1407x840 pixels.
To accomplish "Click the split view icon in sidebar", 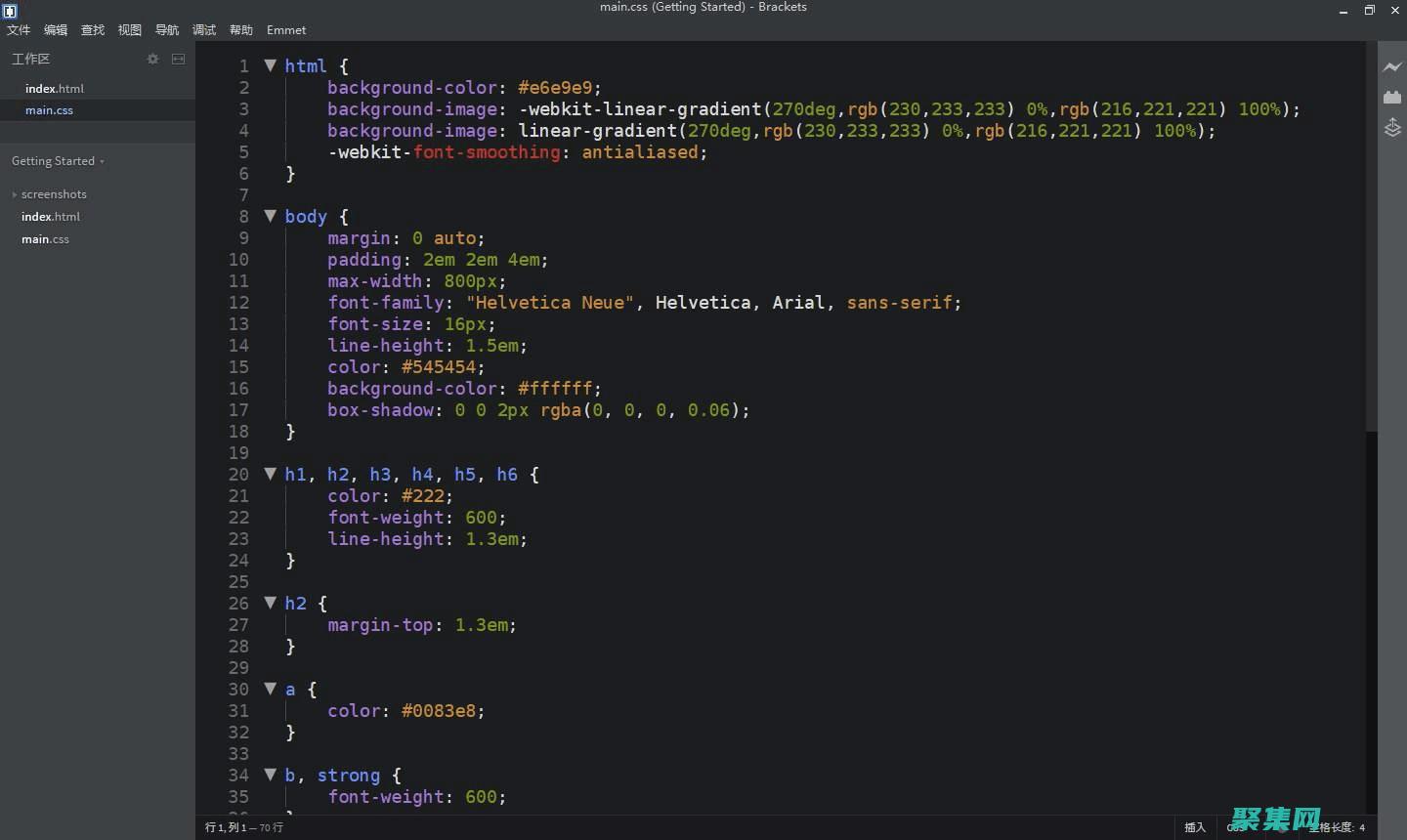I will pos(178,59).
